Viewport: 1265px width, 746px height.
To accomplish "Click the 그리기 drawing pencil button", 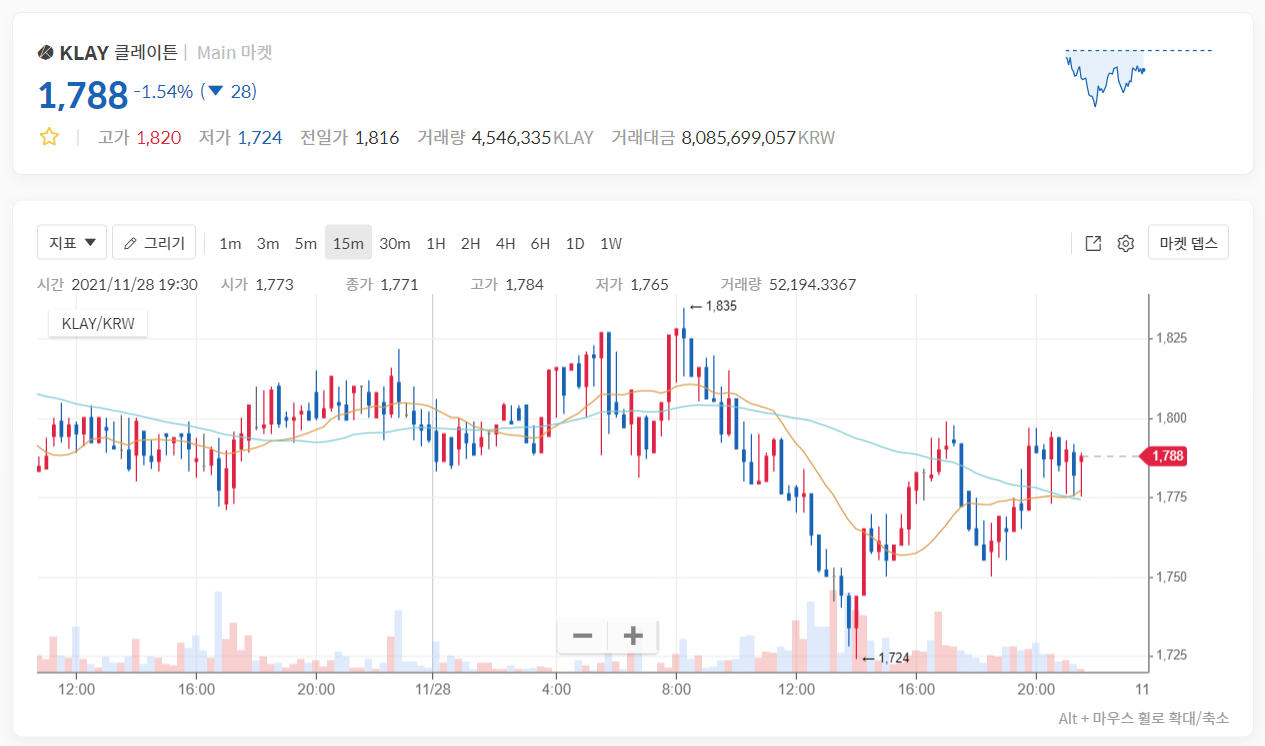I will (x=154, y=243).
